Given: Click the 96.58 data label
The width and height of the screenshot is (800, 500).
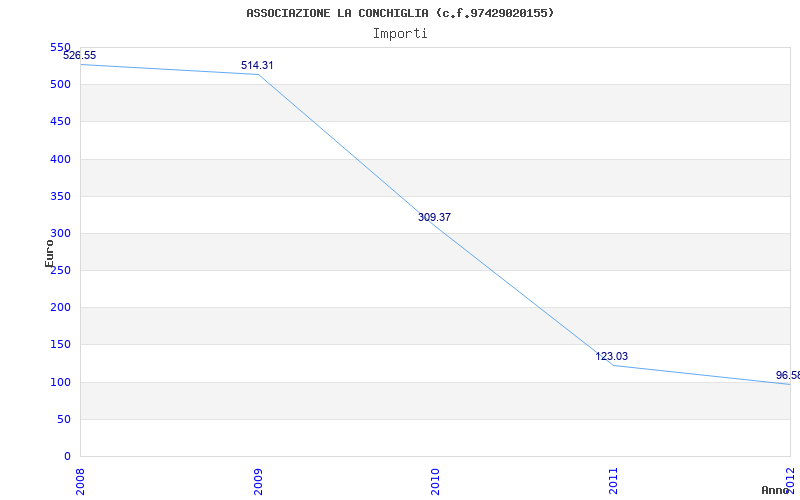Looking at the screenshot, I should point(788,376).
